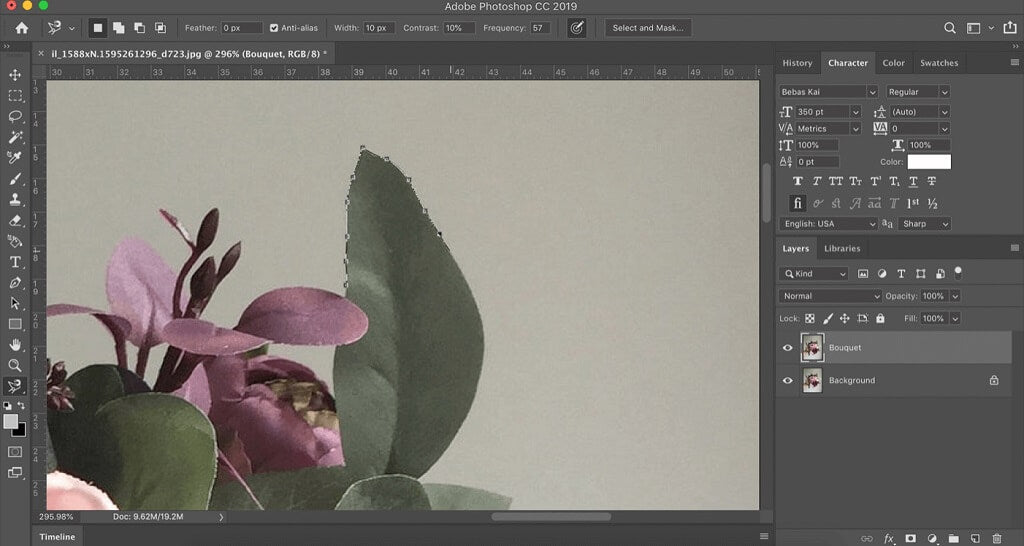Open the Regular font style dropdown
Viewport: 1024px width, 546px height.
tap(944, 92)
